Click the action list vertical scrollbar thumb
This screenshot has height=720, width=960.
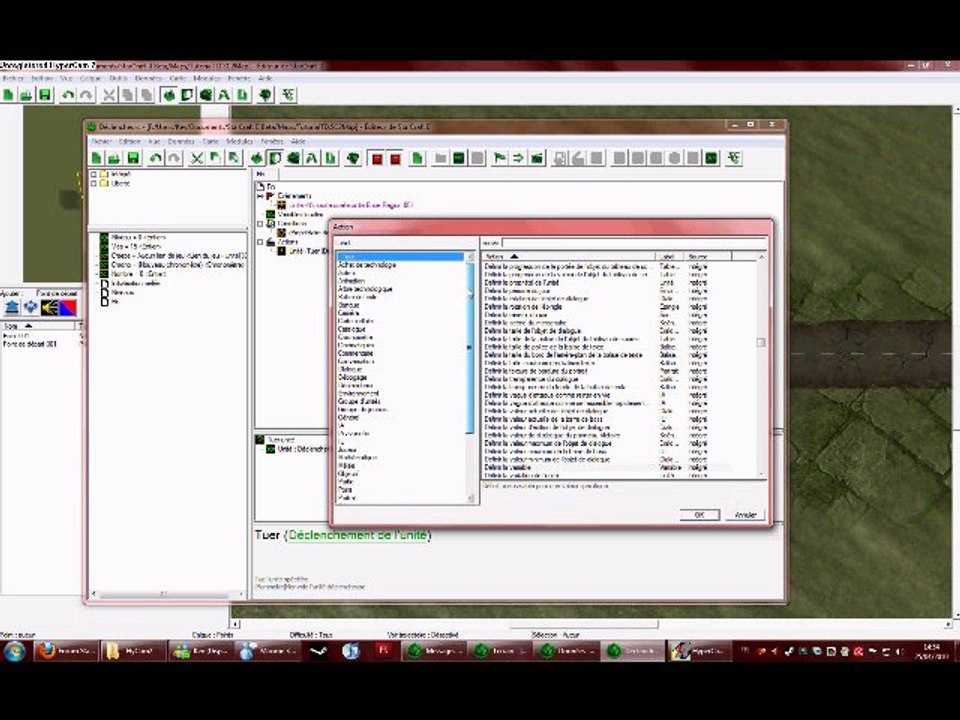(761, 342)
